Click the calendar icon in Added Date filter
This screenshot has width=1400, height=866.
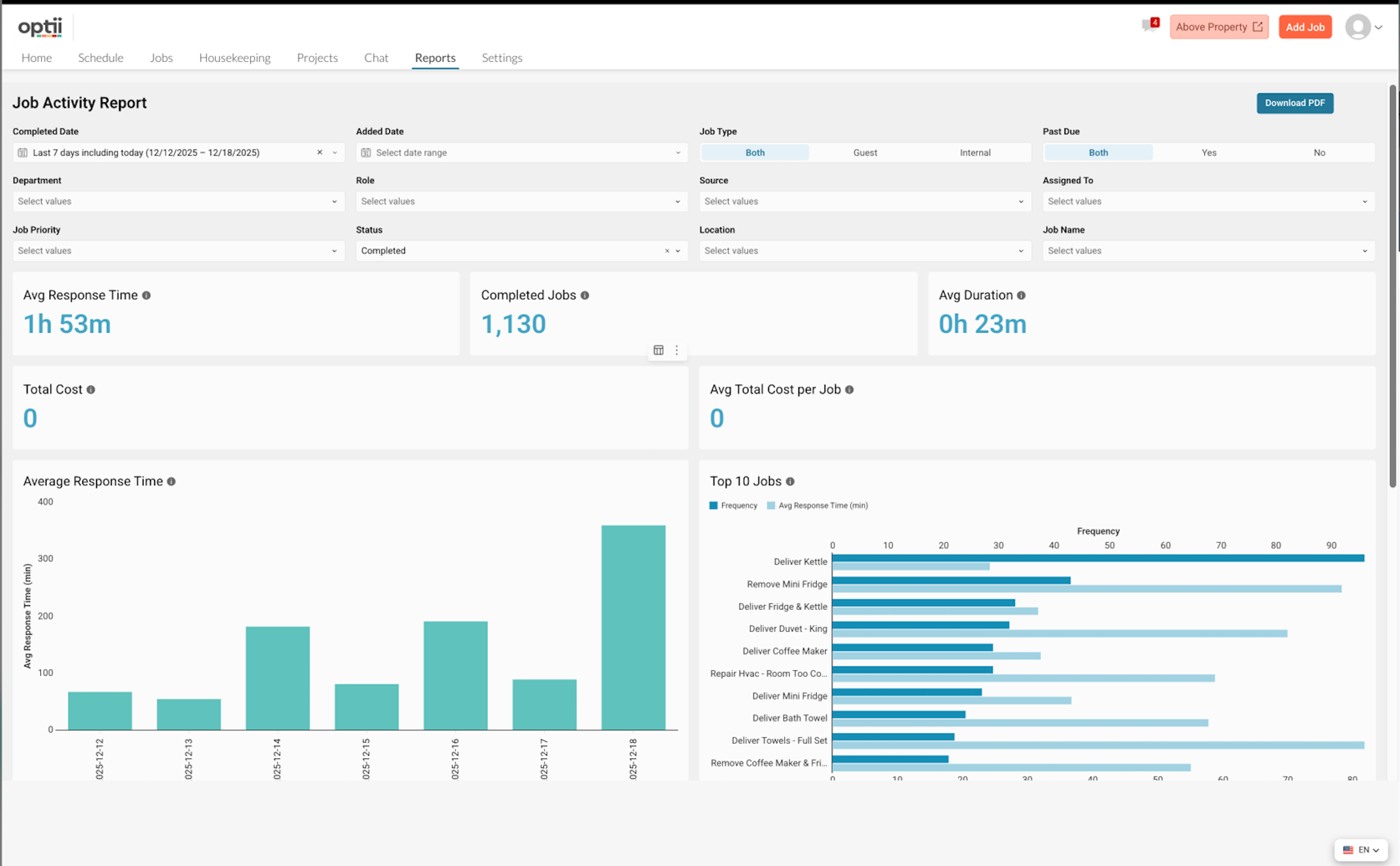click(366, 152)
